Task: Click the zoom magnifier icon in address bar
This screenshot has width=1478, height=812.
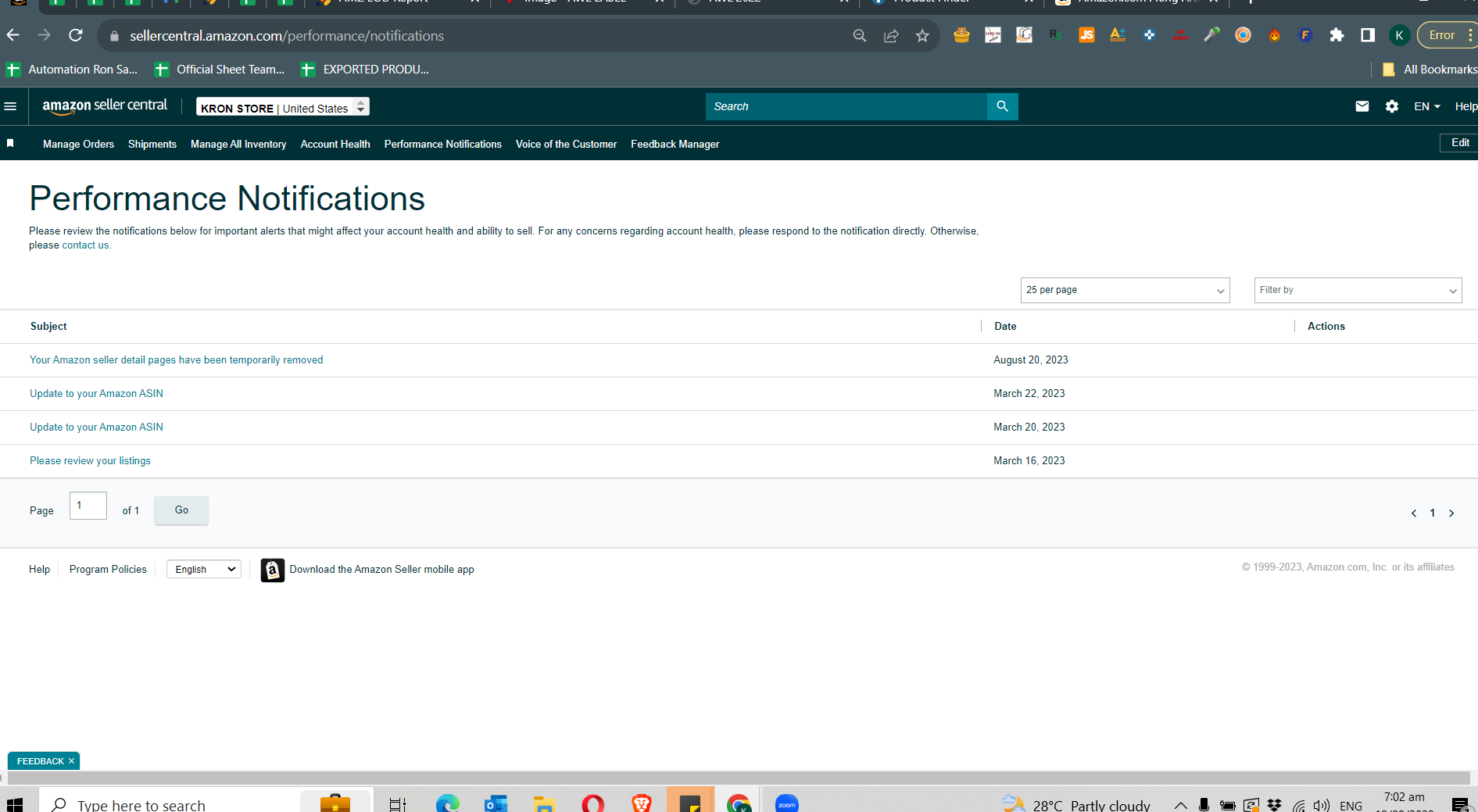Action: tap(860, 35)
